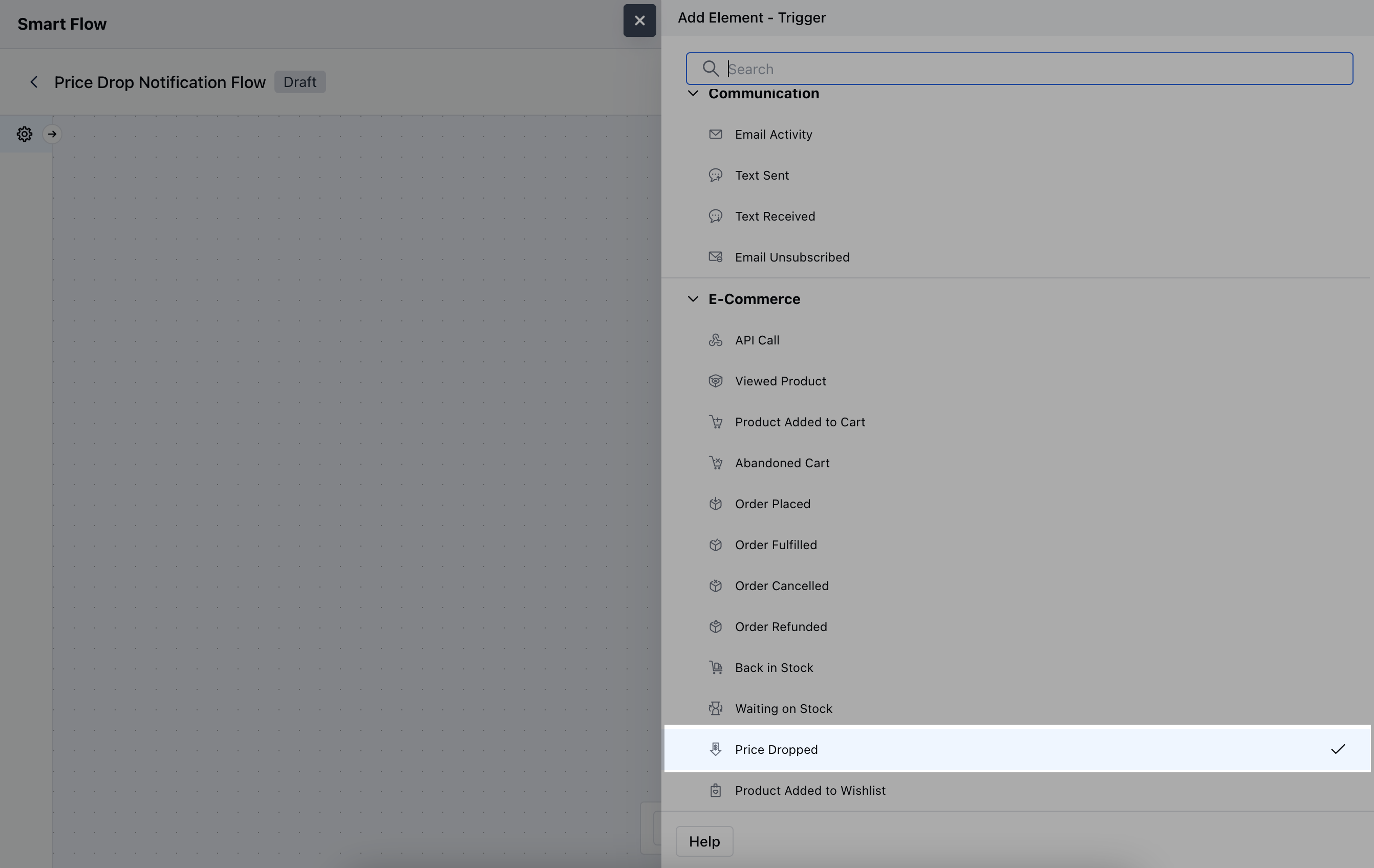Click the Product Added to Wishlist icon
This screenshot has width=1374, height=868.
(x=715, y=790)
